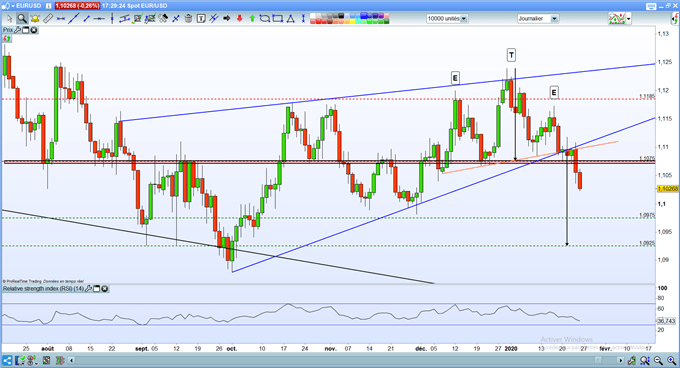The width and height of the screenshot is (680, 368).
Task: Pick the bright red color swatch
Action: coord(318,21)
